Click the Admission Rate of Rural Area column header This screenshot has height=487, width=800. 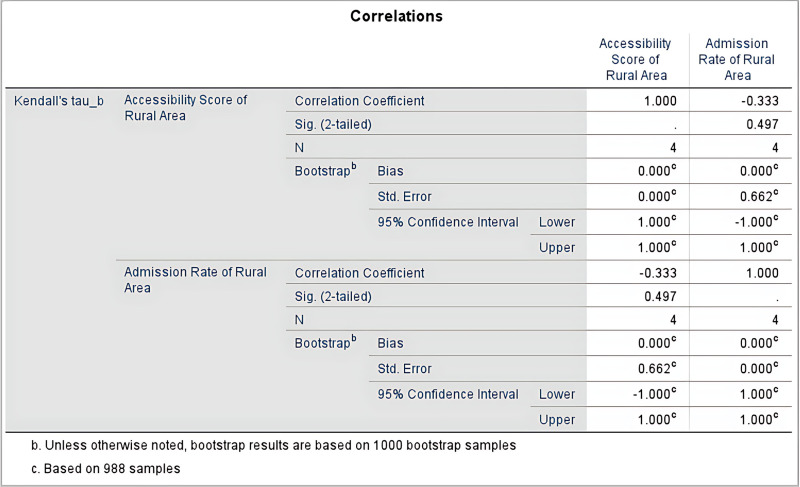(737, 60)
